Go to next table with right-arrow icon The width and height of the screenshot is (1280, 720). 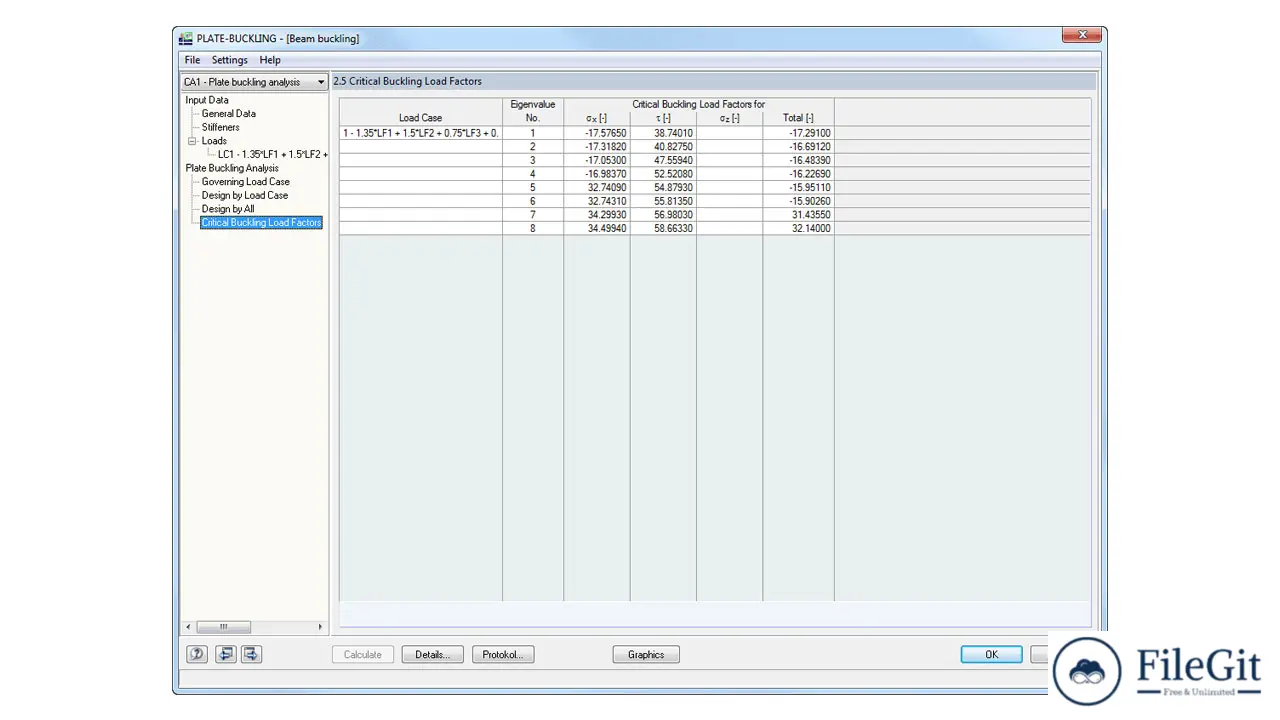[251, 654]
